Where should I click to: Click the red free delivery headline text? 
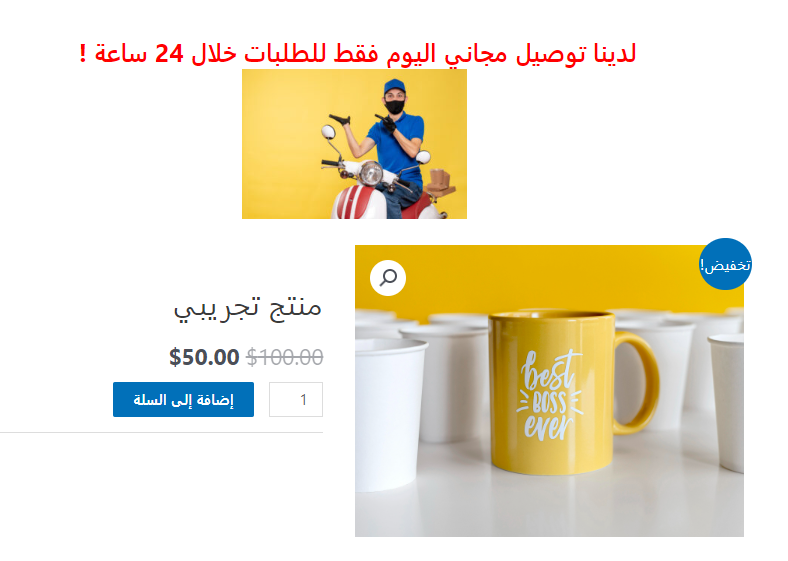[357, 53]
